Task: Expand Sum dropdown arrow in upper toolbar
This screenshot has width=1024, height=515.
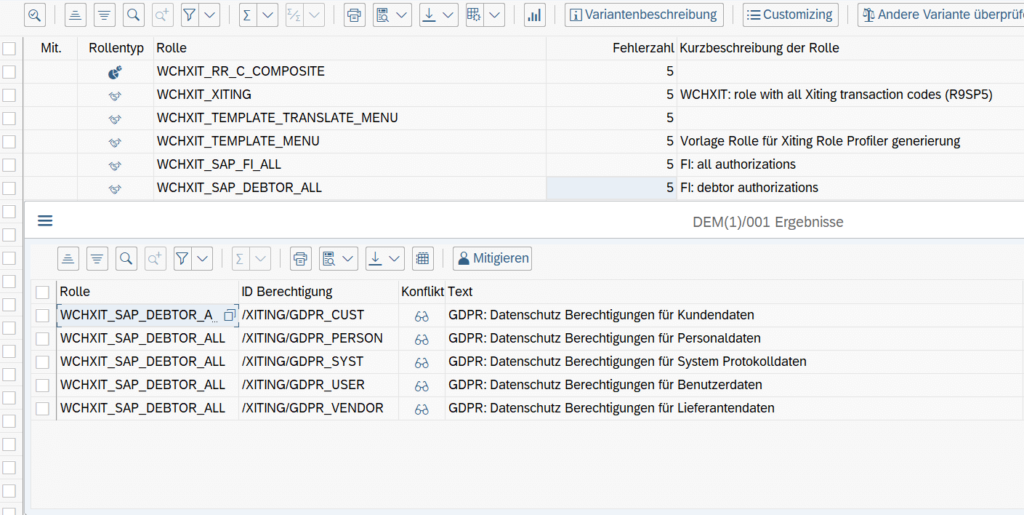Action: point(267,14)
